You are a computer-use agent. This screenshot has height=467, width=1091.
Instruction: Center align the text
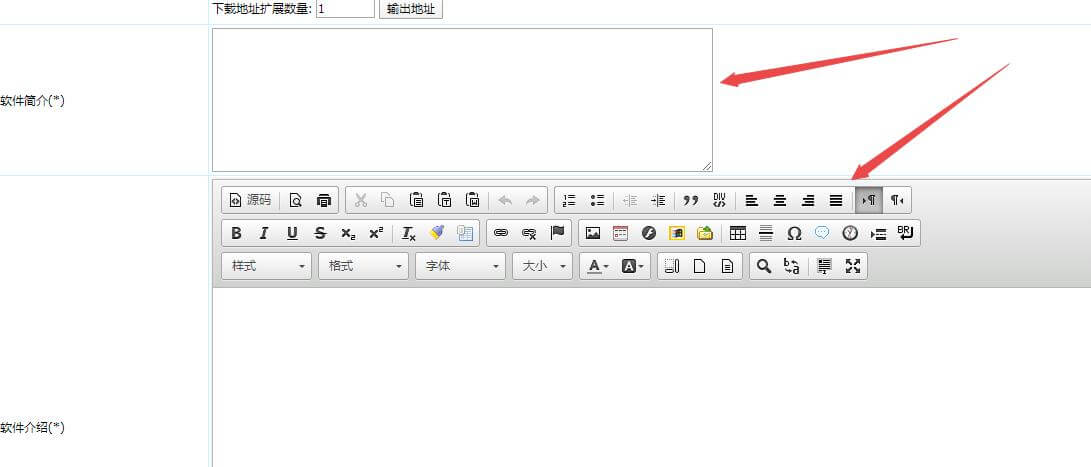tap(780, 200)
